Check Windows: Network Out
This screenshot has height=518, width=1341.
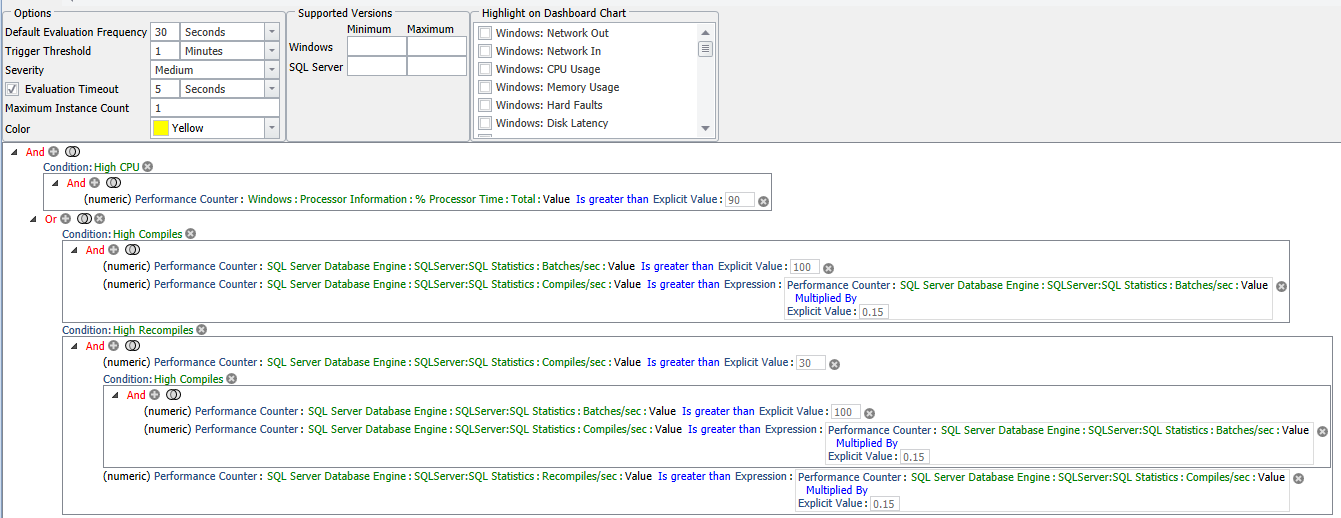tap(485, 33)
